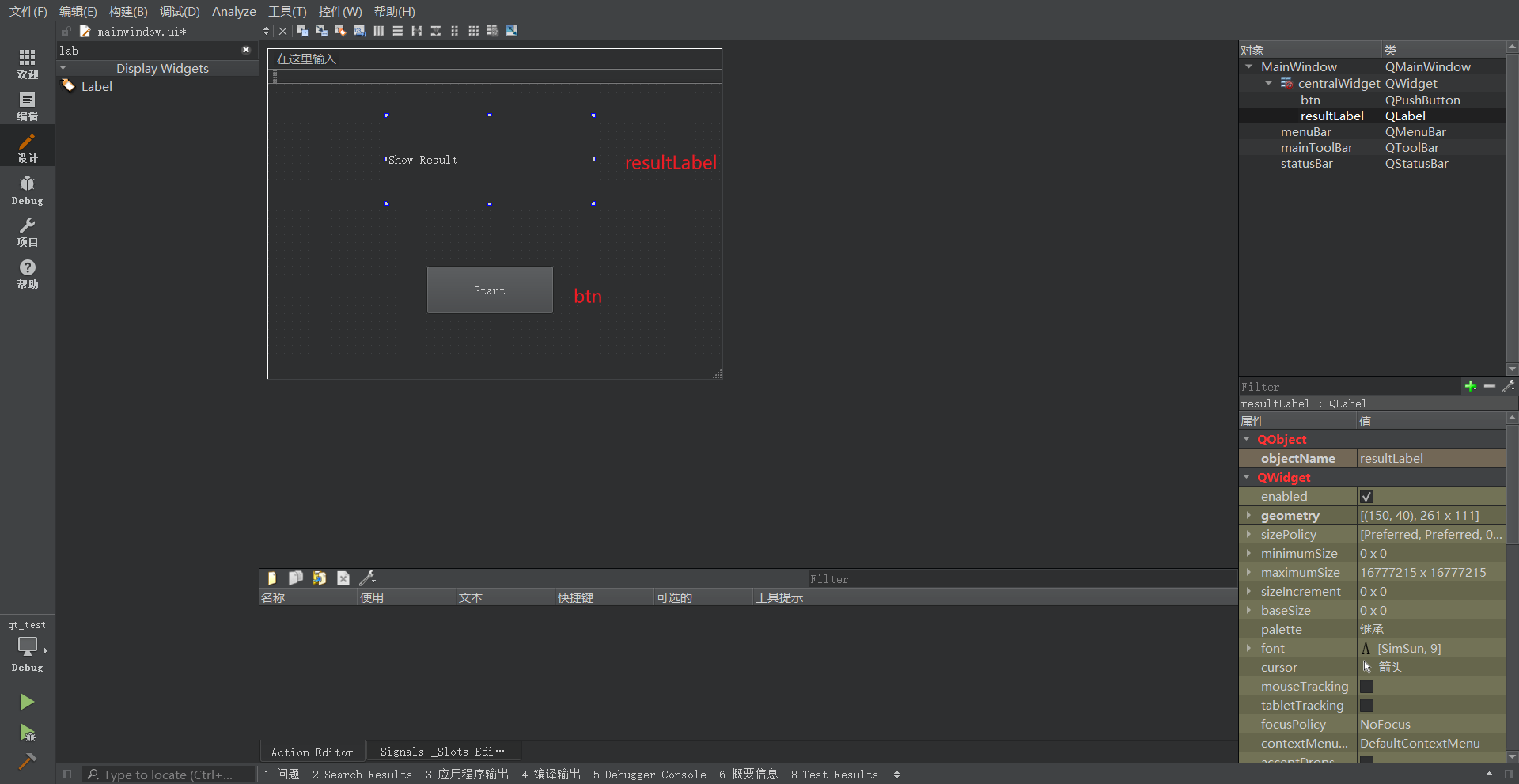
Task: Open the Projects (项目) mode
Action: click(x=27, y=232)
